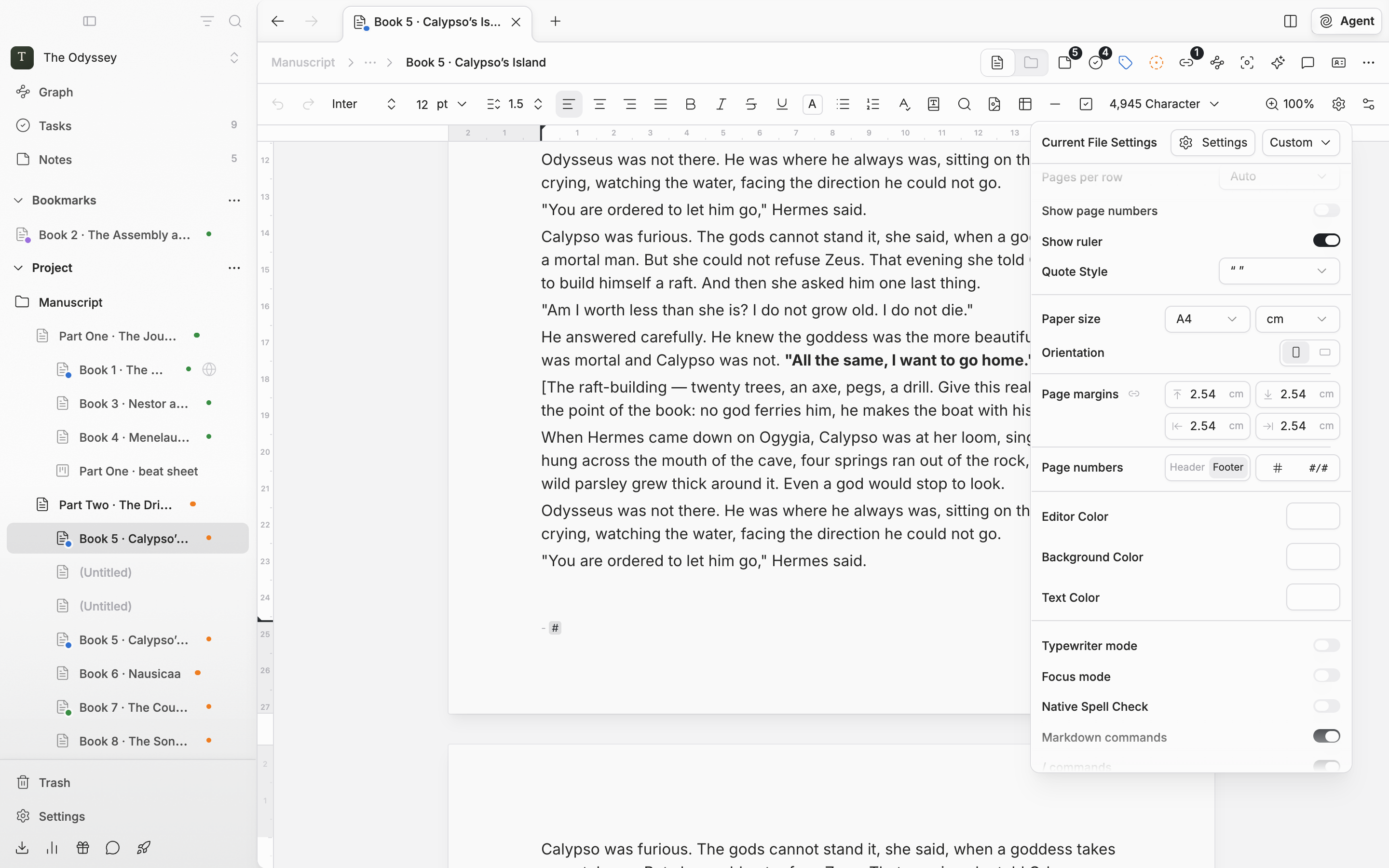Insert a numbered list
1389x868 pixels.
click(873, 104)
